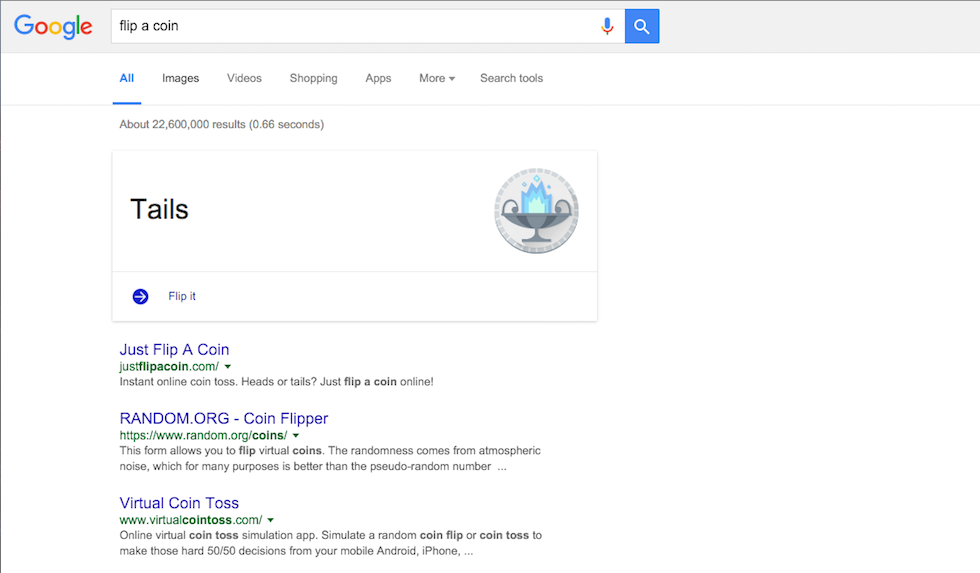Screen dimensions: 980x573
Task: Click the tails coin image
Action: [536, 210]
